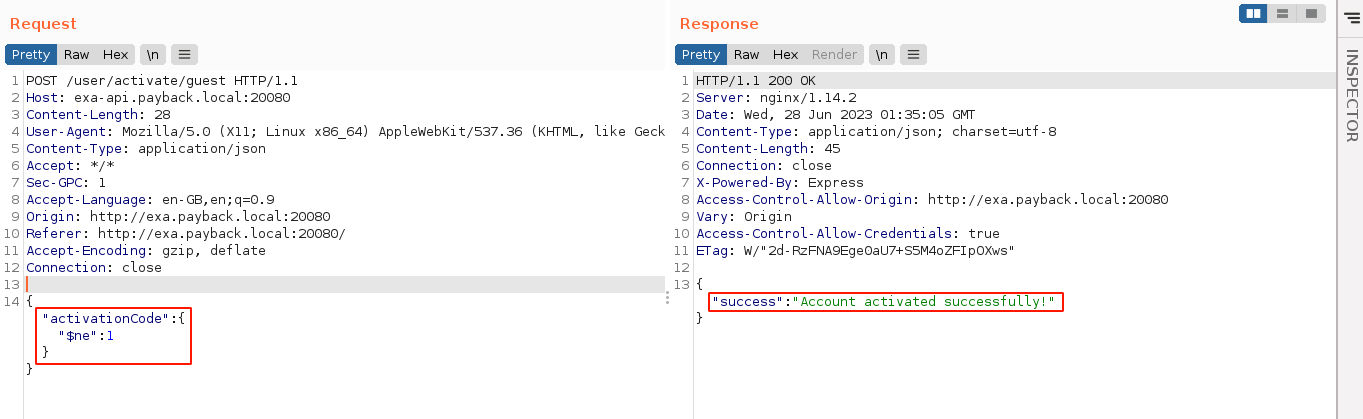
Task: Select the Raw tab in Response
Action: [746, 55]
